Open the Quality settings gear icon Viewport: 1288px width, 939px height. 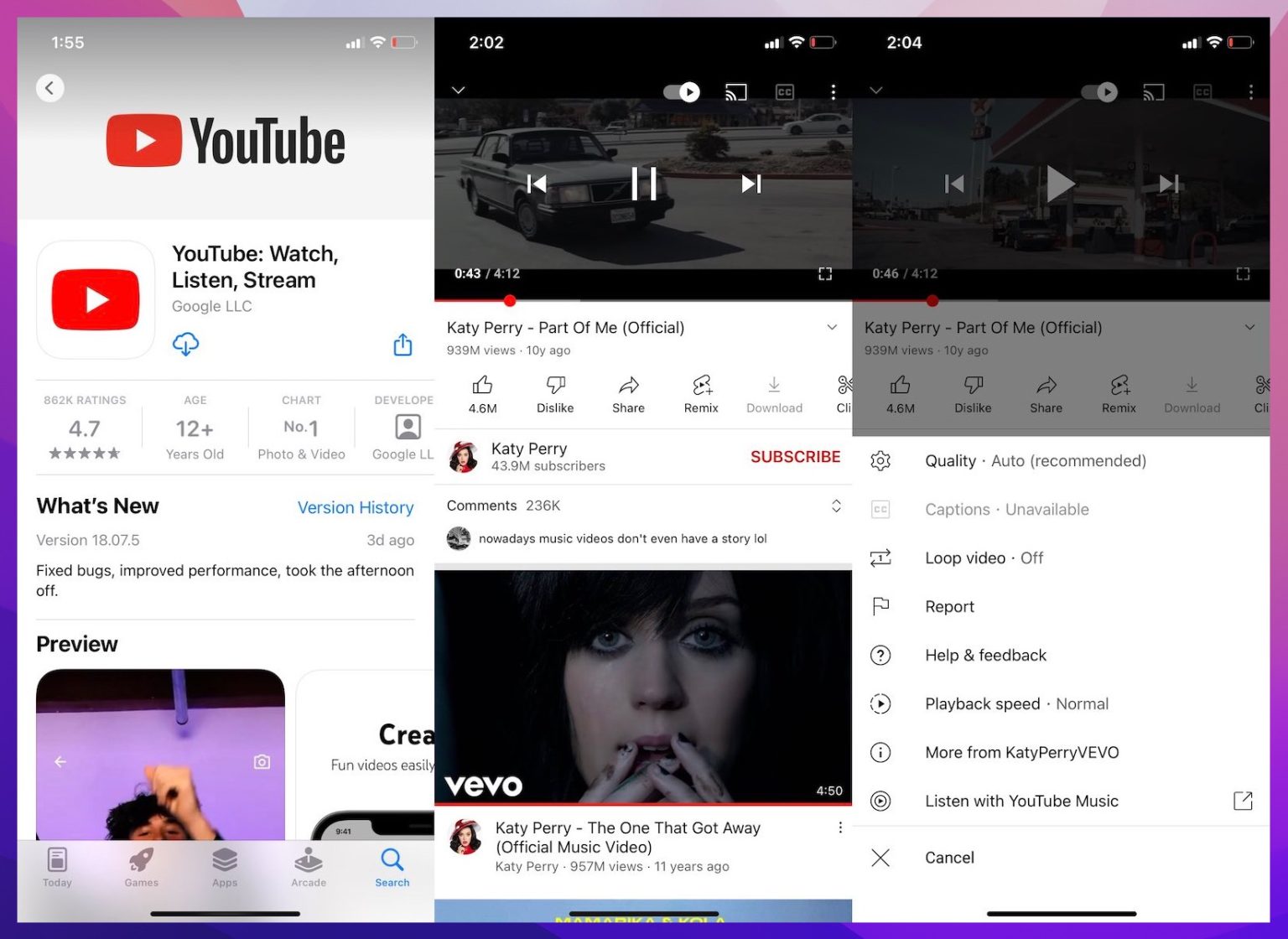coord(880,460)
